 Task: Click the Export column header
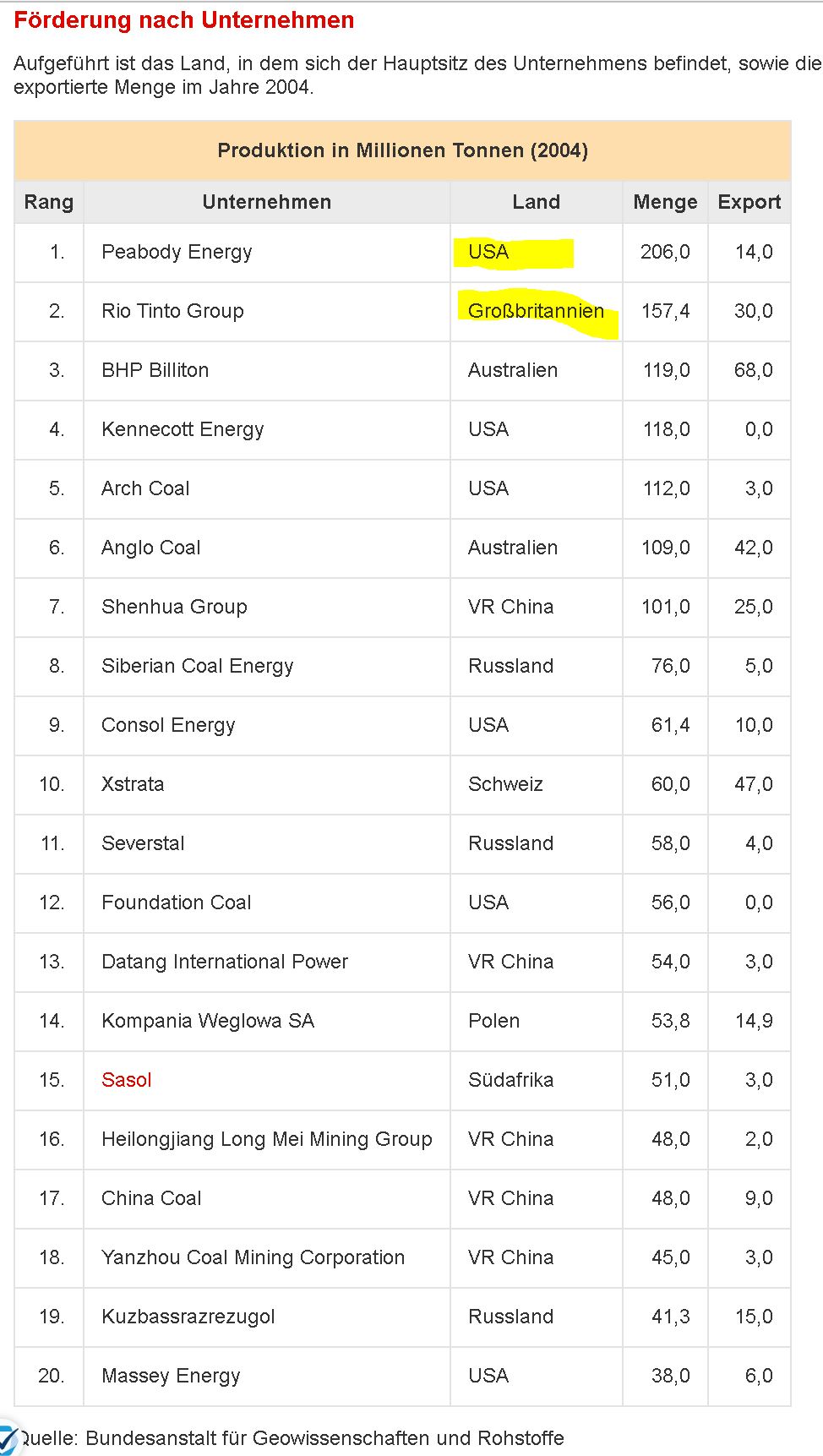click(749, 202)
